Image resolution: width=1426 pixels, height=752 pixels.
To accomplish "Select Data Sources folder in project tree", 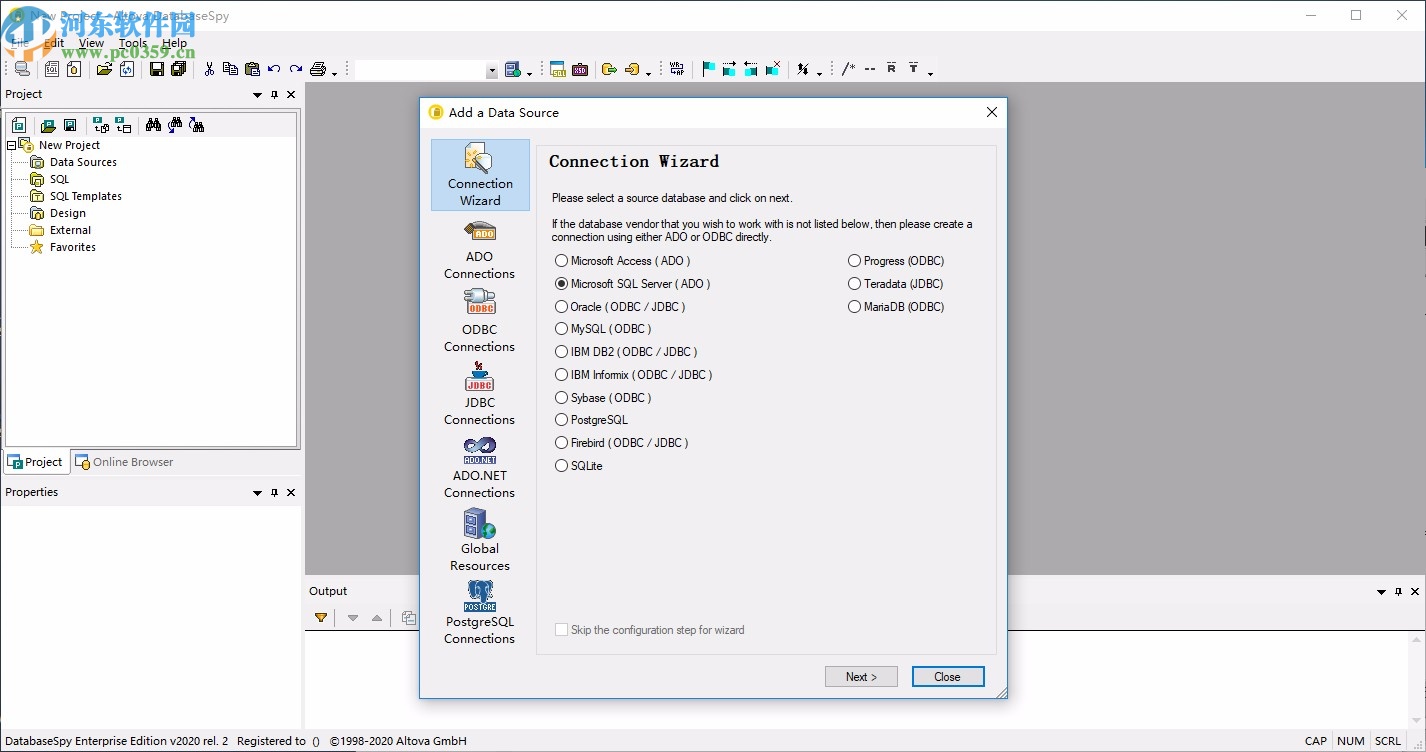I will click(83, 162).
